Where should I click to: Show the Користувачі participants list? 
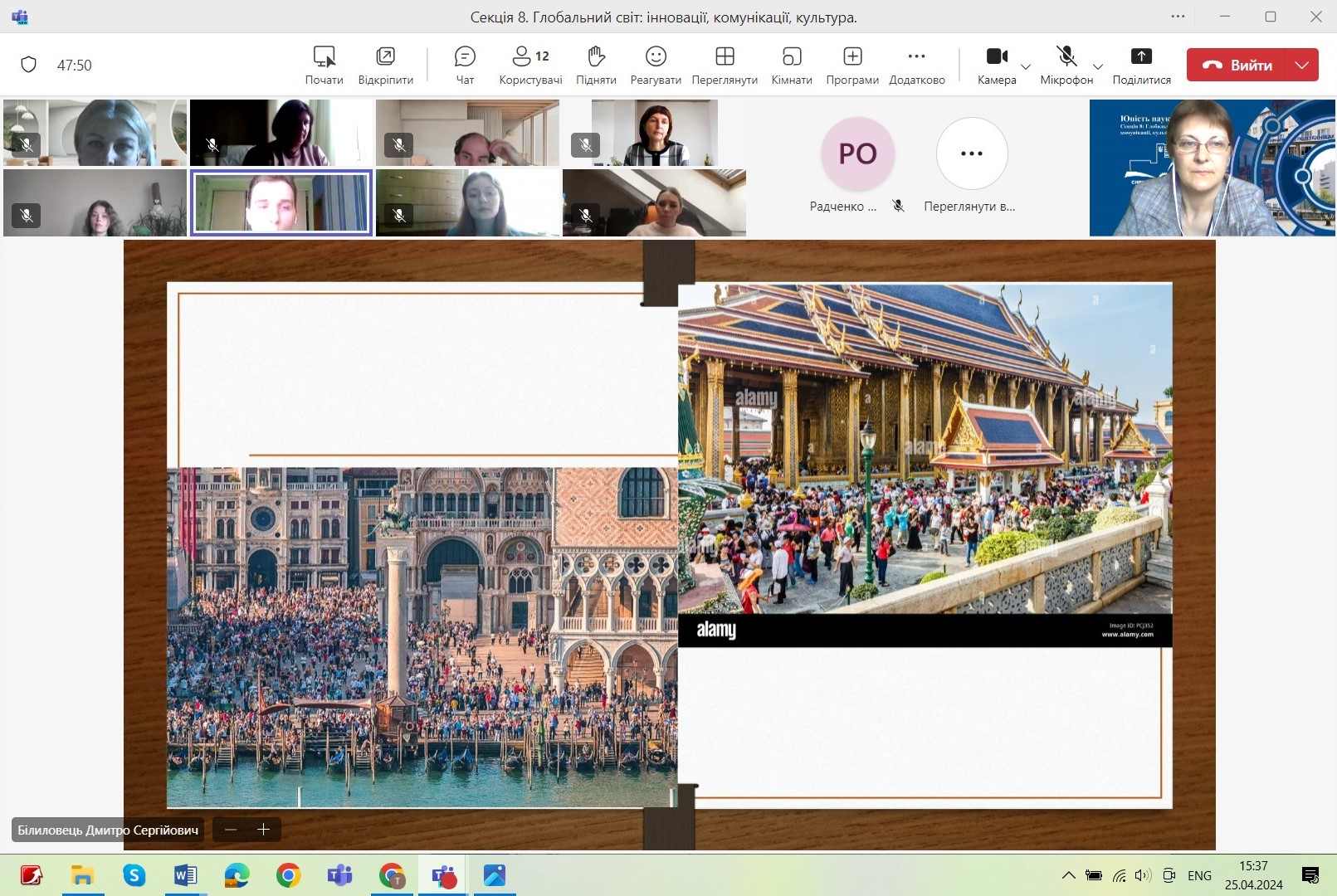530,65
